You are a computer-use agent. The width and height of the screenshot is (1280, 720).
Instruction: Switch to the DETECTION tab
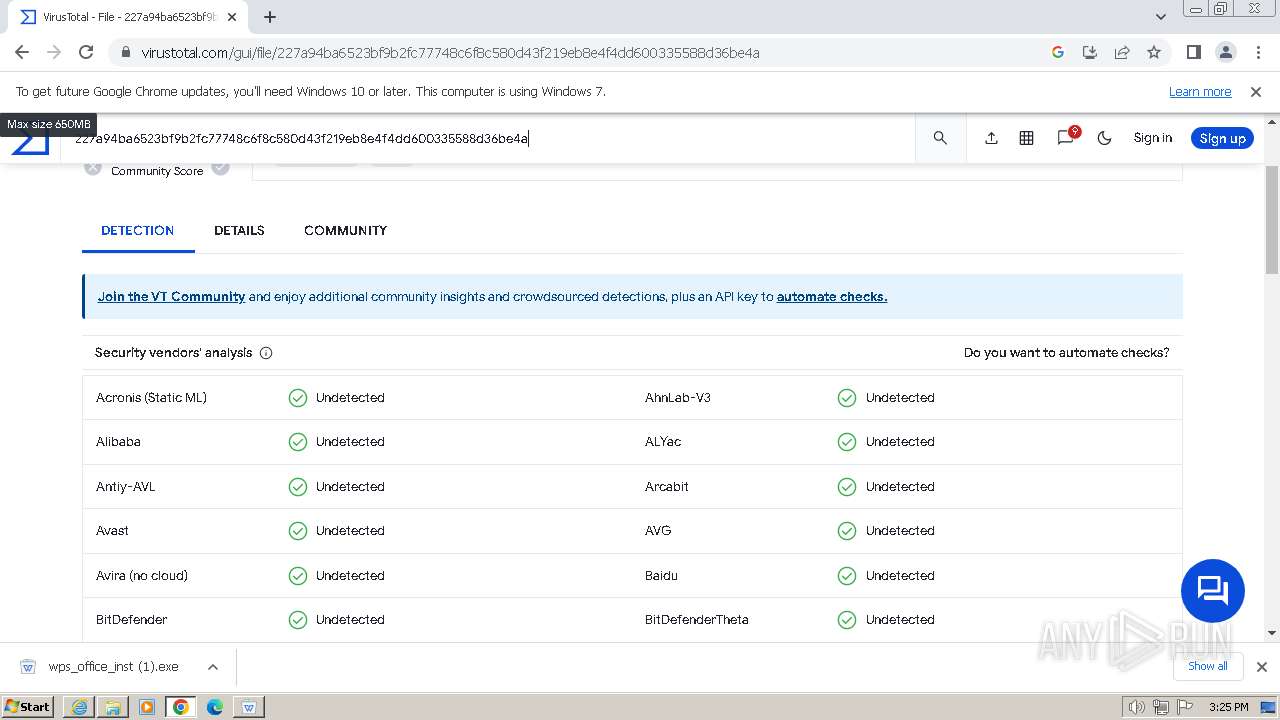(138, 230)
